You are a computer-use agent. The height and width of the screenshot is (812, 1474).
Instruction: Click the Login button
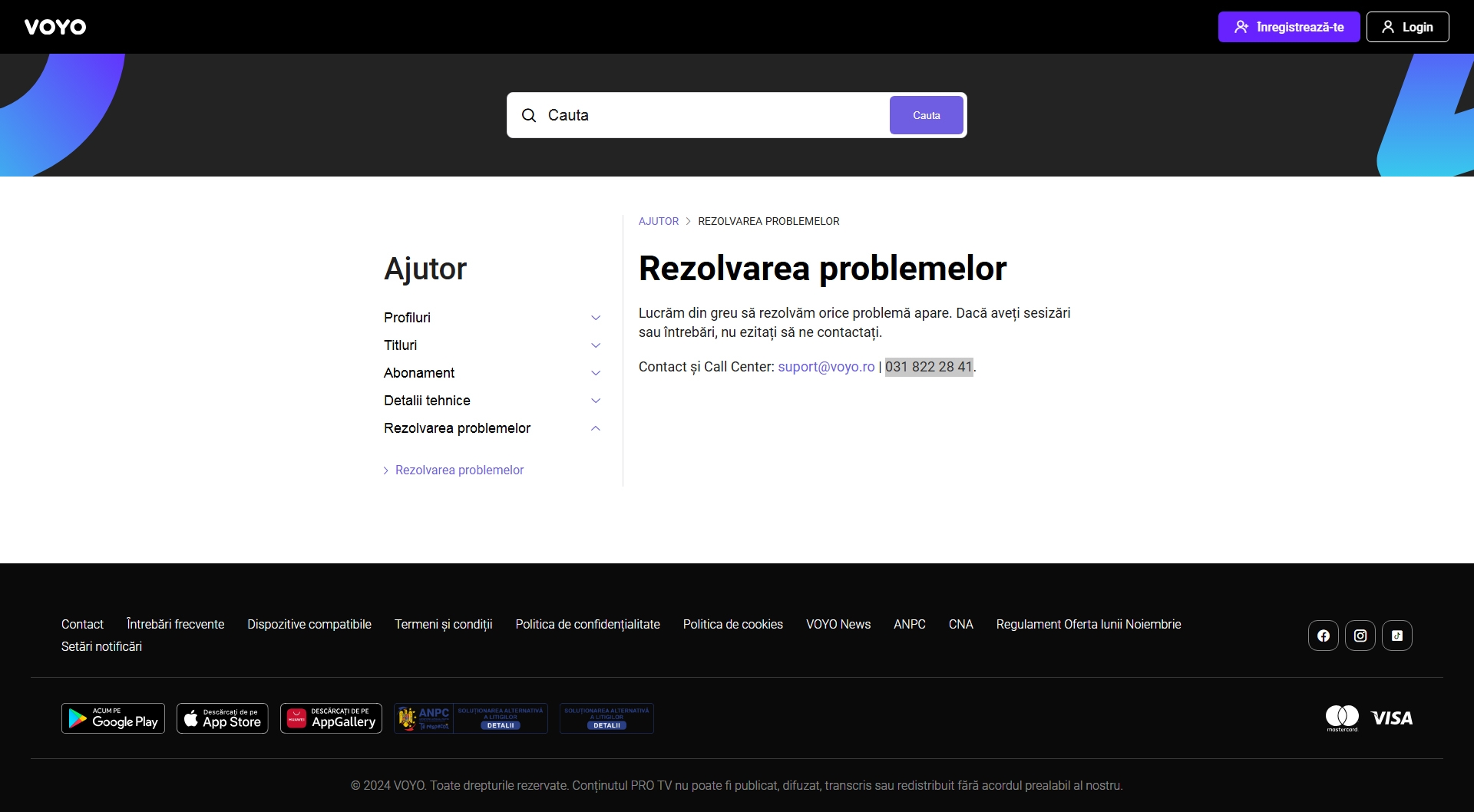1407,27
